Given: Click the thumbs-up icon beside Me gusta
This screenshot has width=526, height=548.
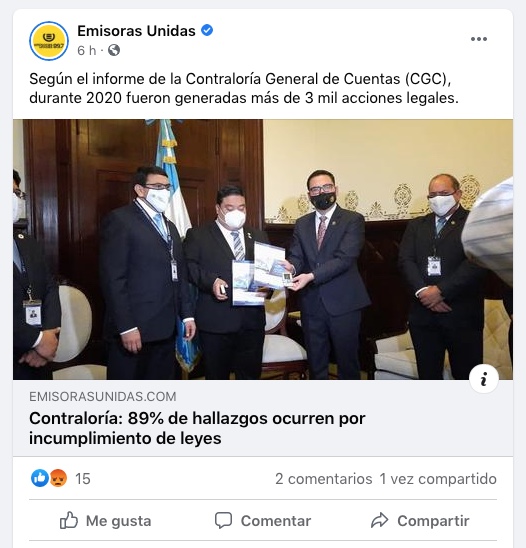Looking at the screenshot, I should 69,520.
